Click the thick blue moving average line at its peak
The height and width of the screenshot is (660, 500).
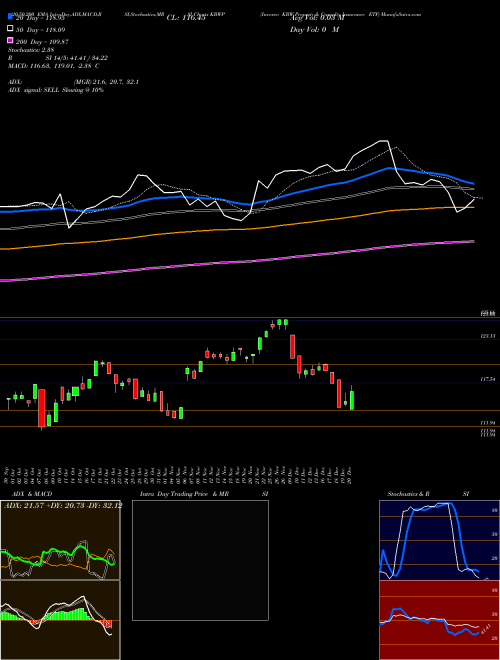(x=389, y=168)
